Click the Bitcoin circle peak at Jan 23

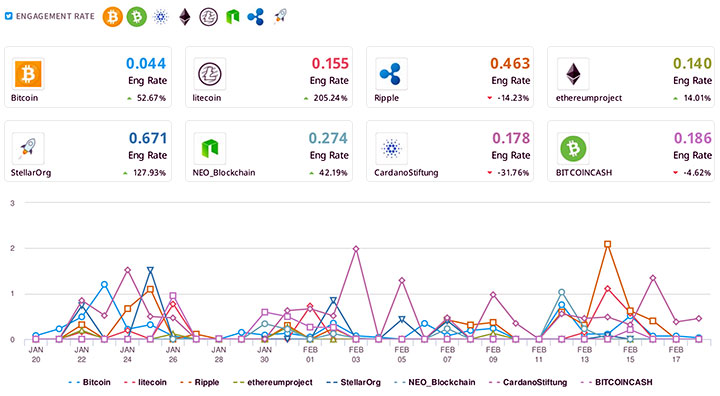coord(105,285)
